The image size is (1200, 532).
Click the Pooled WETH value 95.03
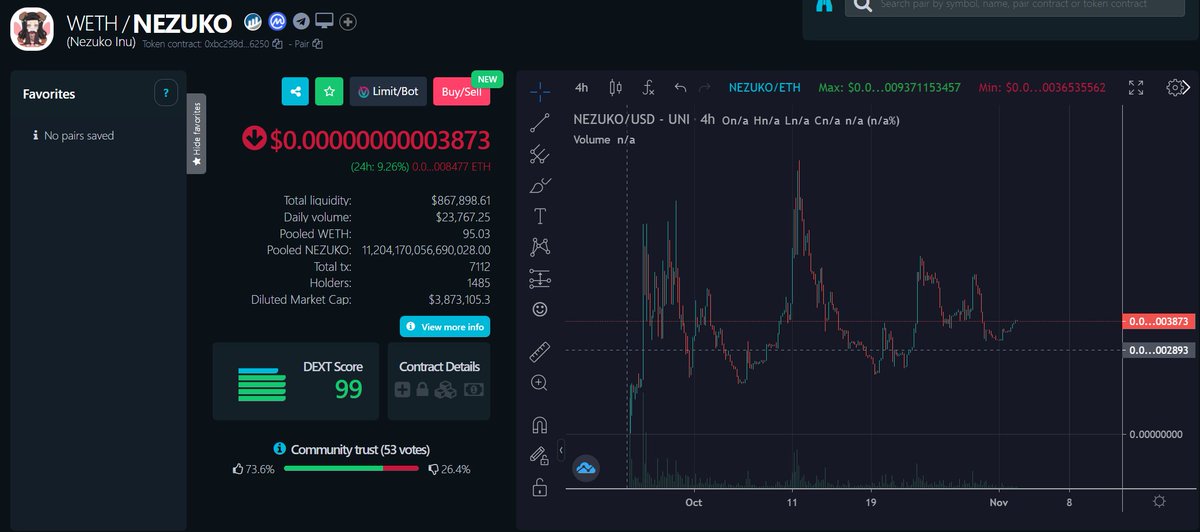(475, 233)
